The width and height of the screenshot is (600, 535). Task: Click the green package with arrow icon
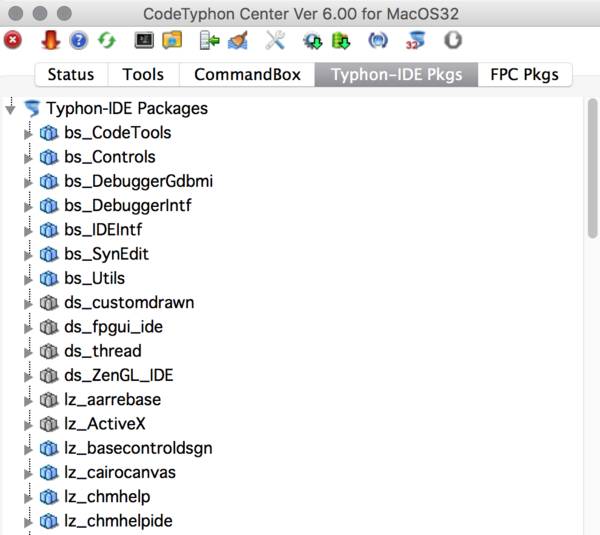tap(341, 41)
